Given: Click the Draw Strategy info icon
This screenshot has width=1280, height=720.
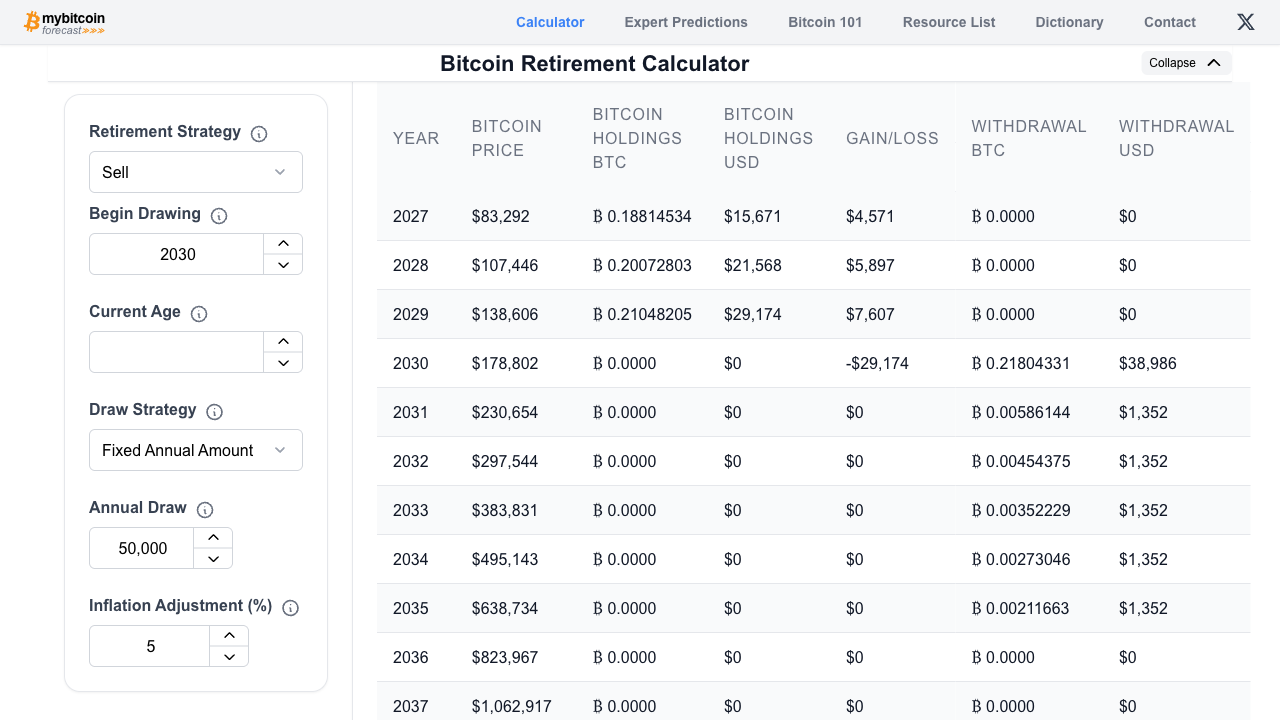Looking at the screenshot, I should point(214,411).
